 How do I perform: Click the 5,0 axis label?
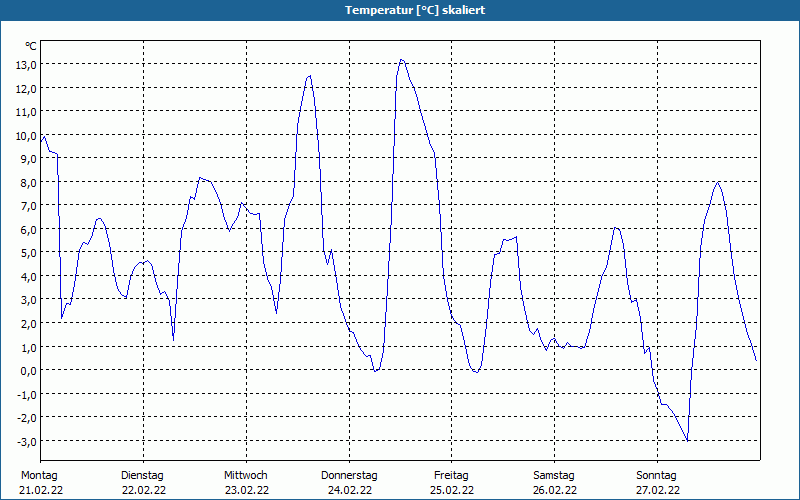(x=28, y=253)
